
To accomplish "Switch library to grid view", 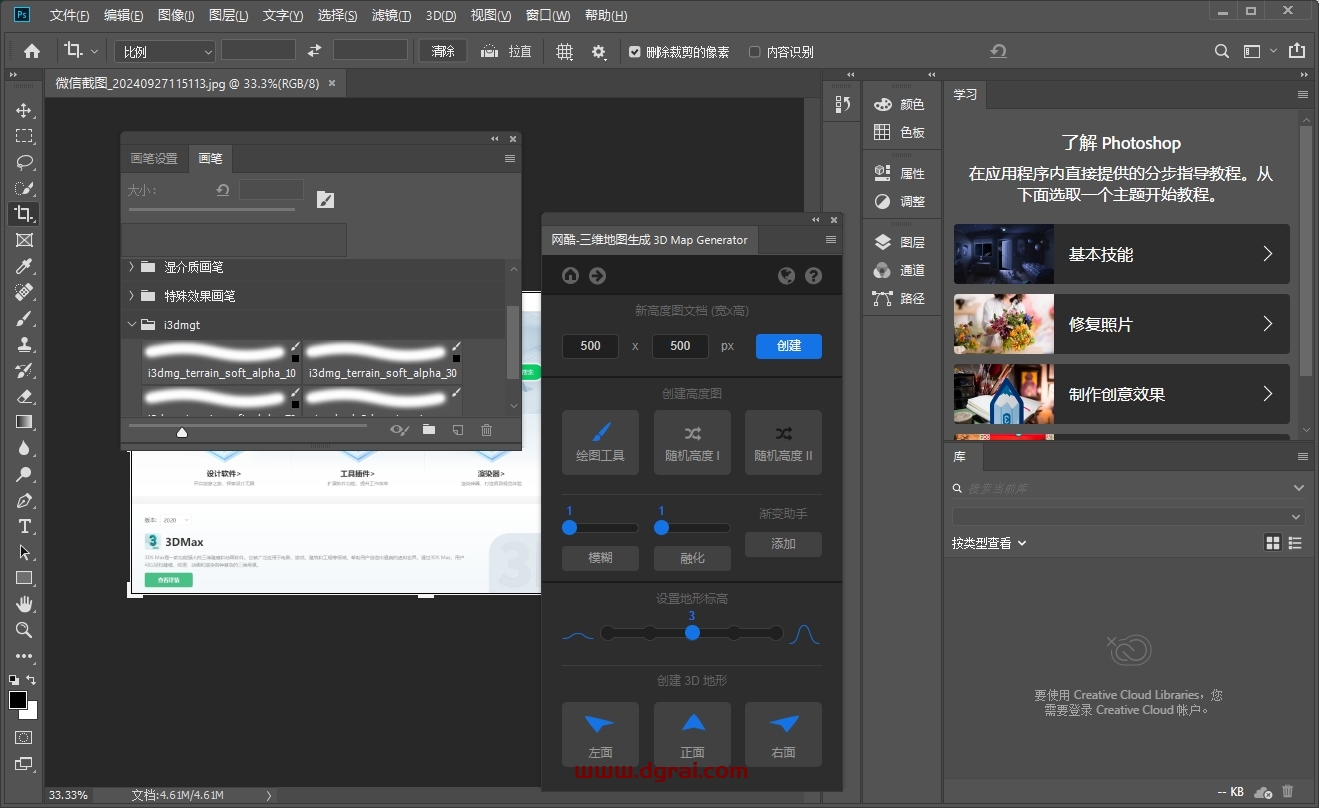I will [x=1273, y=543].
